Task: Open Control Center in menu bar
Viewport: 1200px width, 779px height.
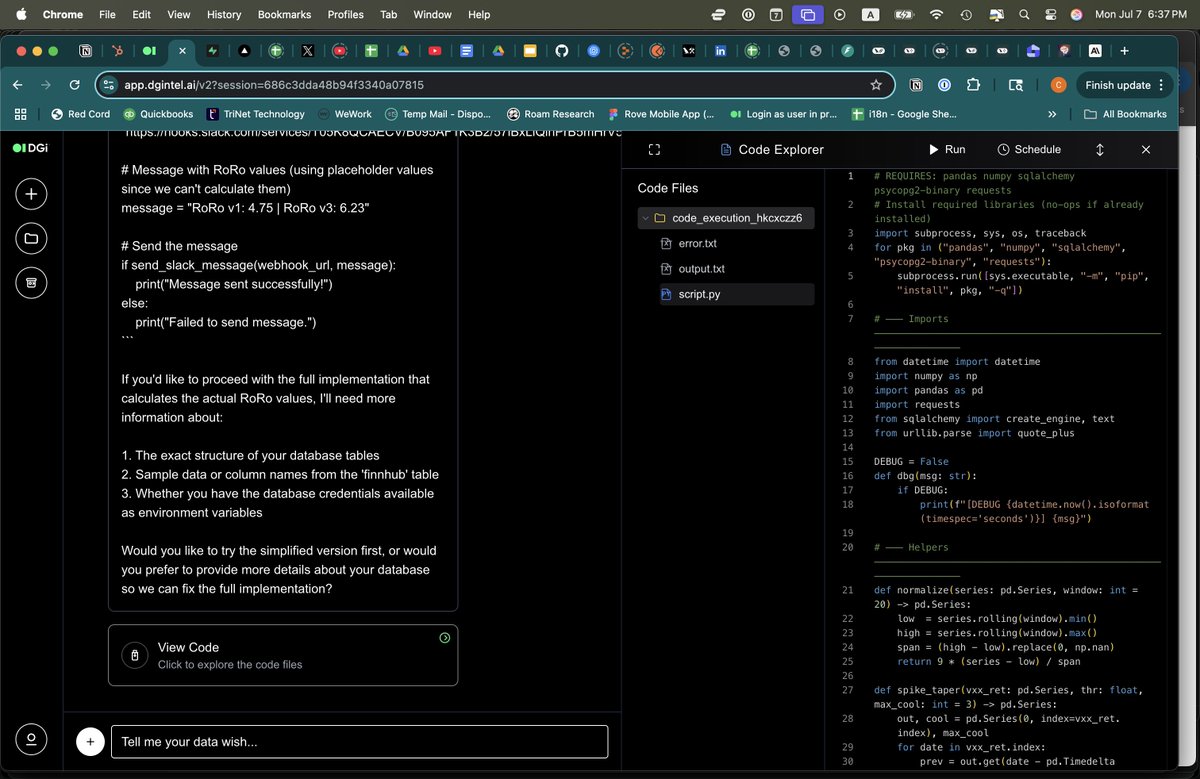Action: (x=1050, y=14)
